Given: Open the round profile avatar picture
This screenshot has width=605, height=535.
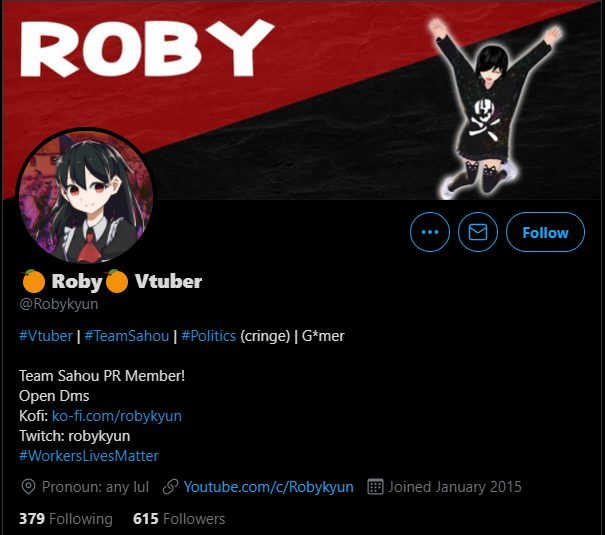Looking at the screenshot, I should coord(86,197).
